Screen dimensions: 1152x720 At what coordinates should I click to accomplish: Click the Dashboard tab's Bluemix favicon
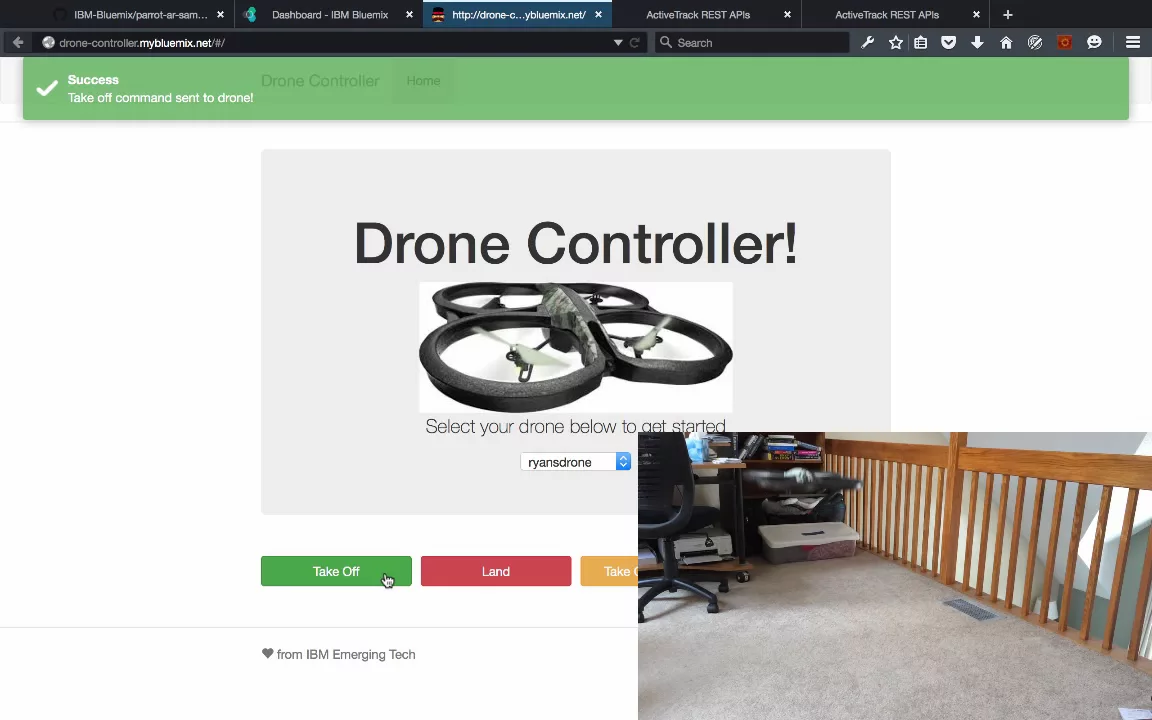(251, 15)
